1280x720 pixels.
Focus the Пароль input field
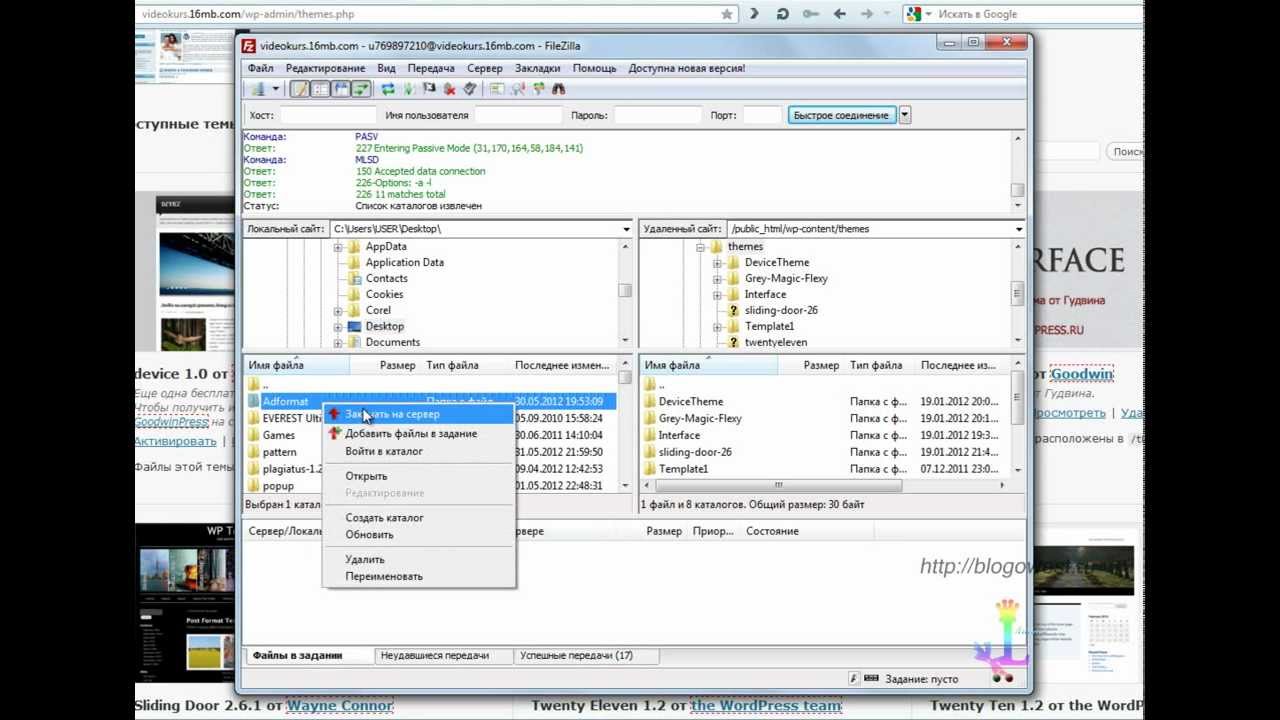pos(656,115)
